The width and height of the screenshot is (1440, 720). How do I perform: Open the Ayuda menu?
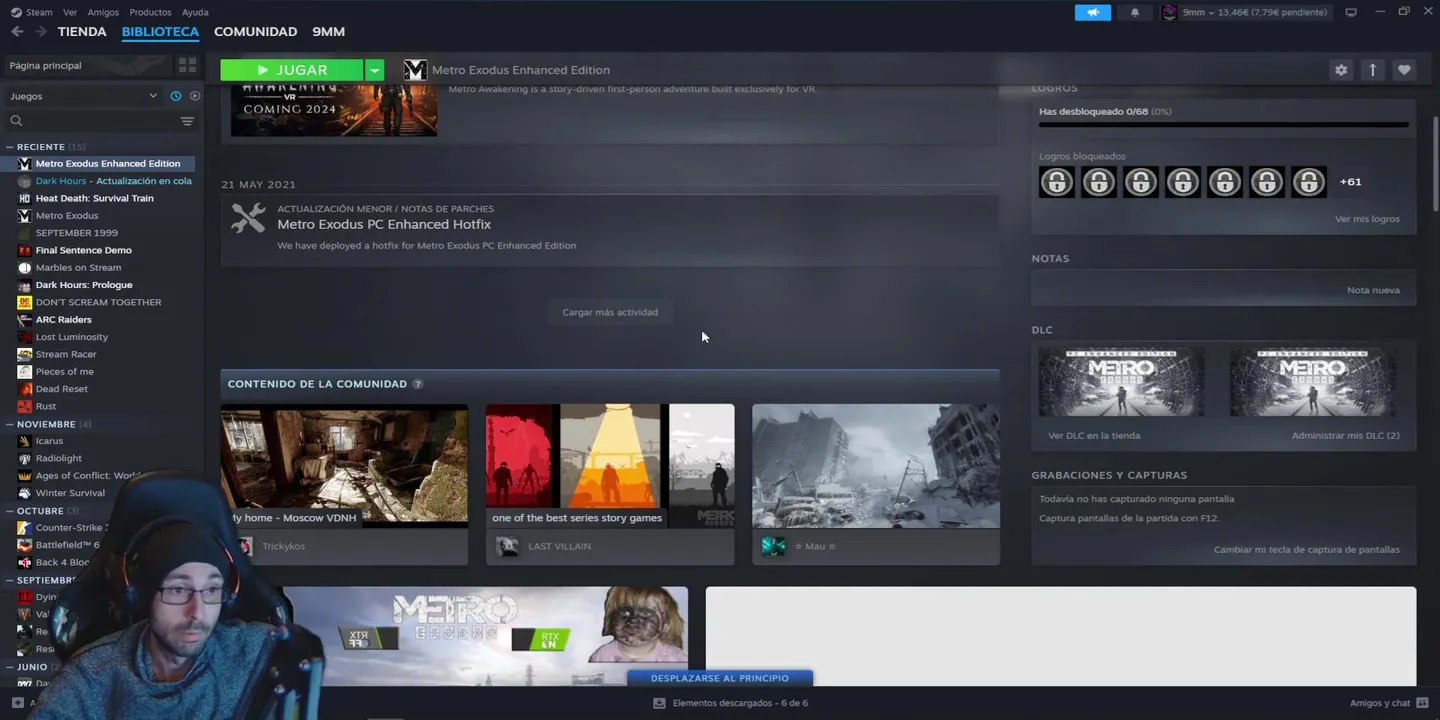195,12
